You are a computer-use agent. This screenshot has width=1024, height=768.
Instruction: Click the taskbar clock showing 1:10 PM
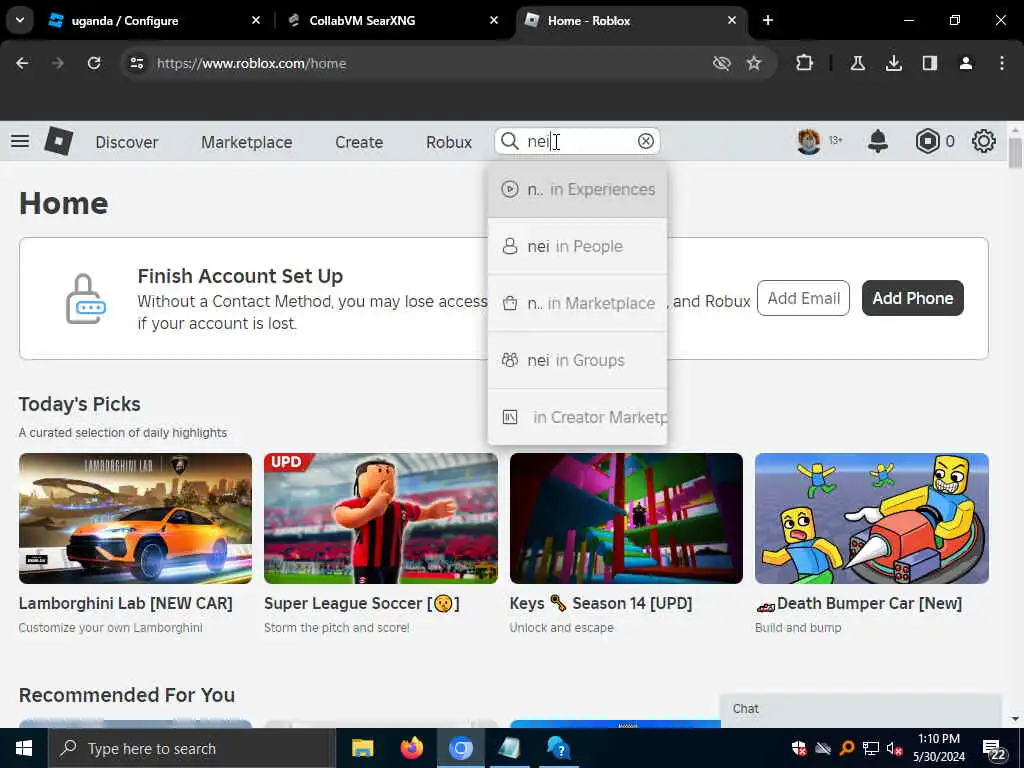click(x=938, y=748)
